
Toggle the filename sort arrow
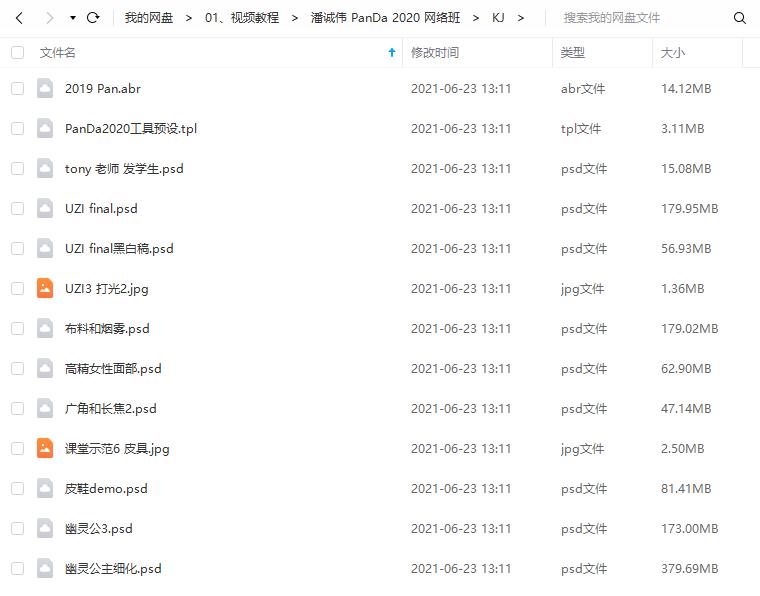(x=392, y=52)
